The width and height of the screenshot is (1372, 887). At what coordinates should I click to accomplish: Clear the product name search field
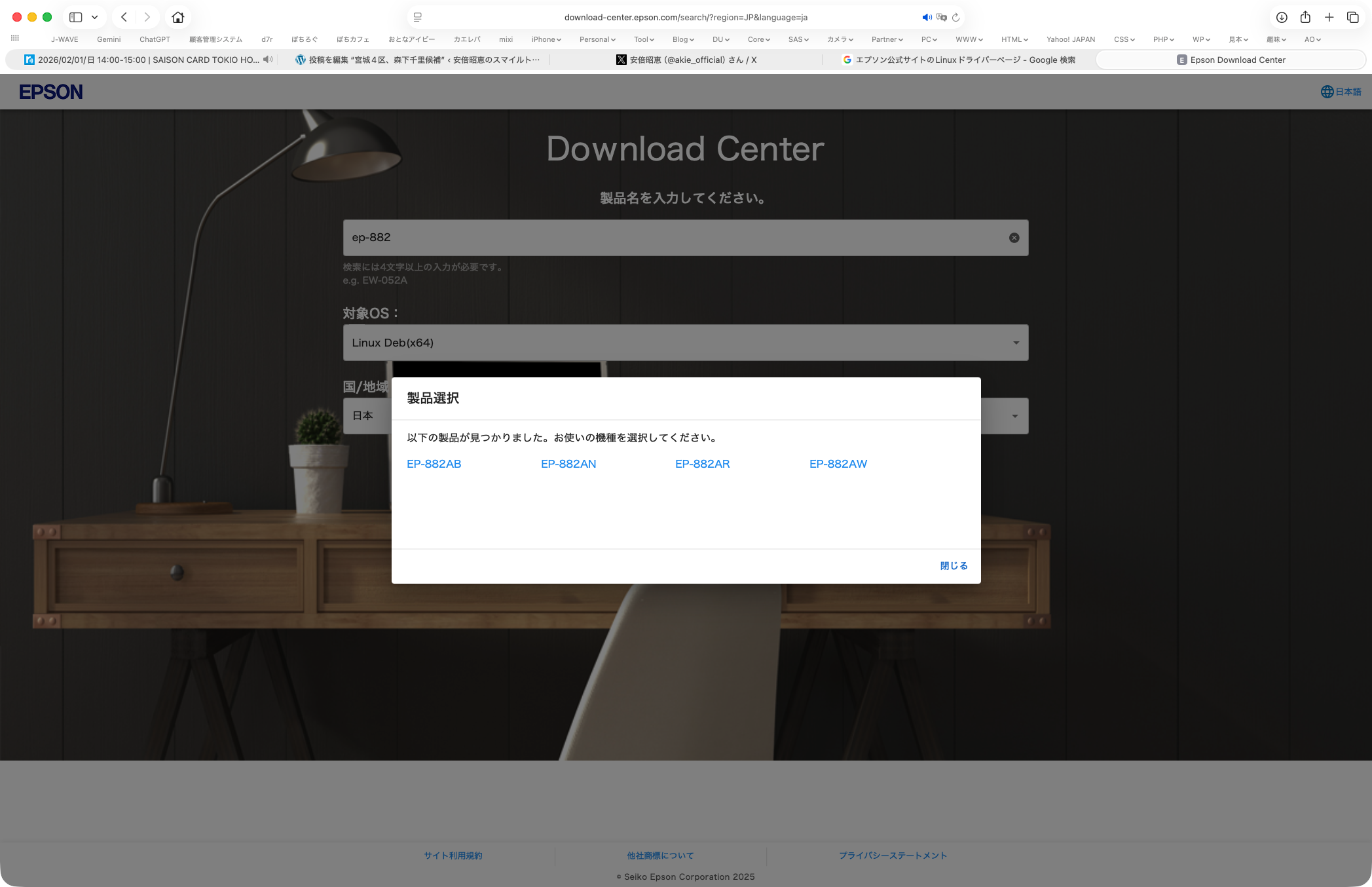pos(1014,238)
